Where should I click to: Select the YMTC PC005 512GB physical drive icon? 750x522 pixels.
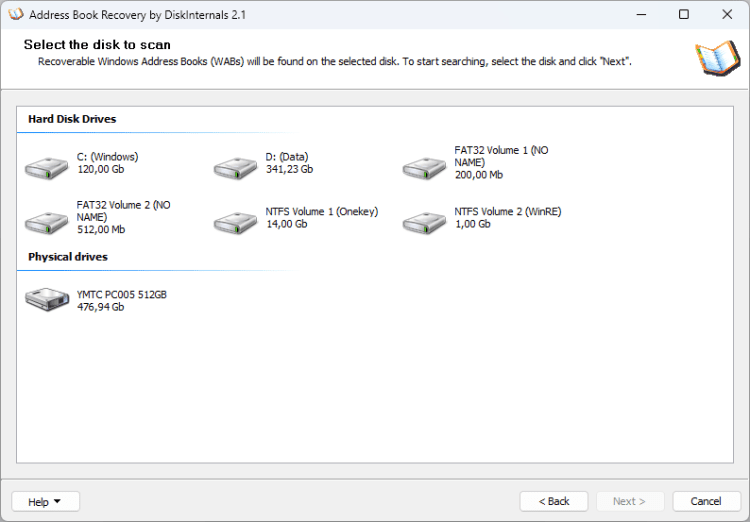click(47, 300)
